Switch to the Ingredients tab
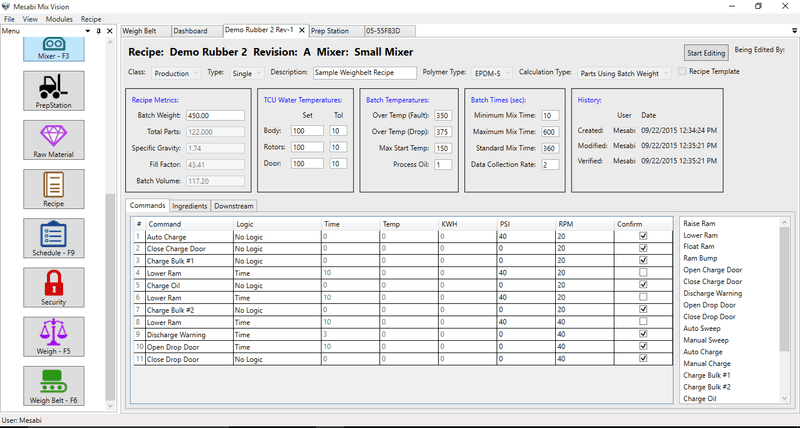 [190, 206]
